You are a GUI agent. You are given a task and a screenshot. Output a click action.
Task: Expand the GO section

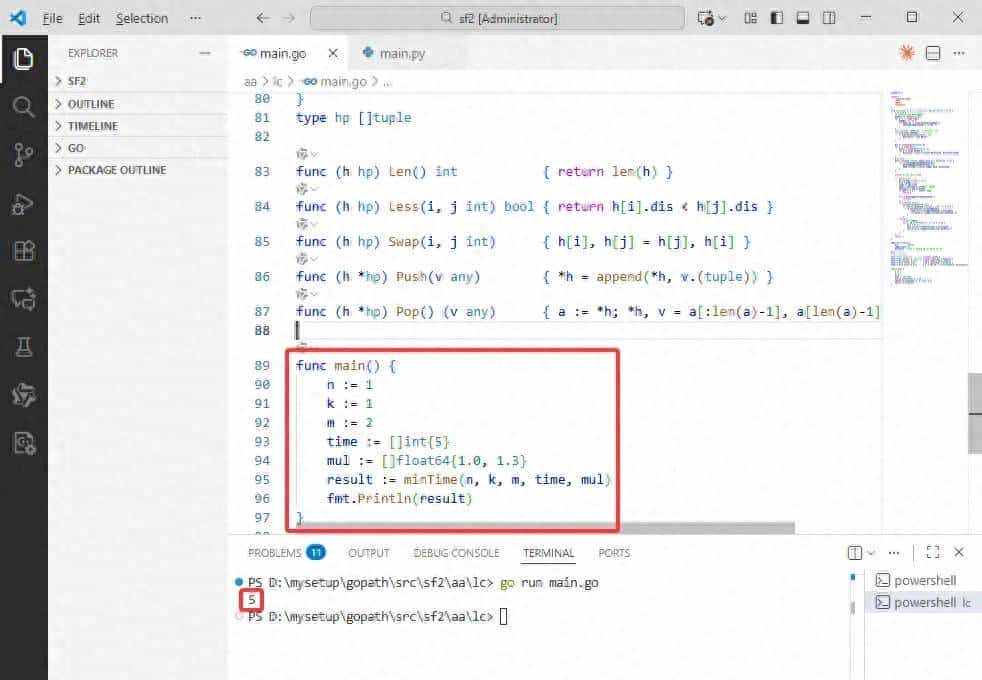[x=138, y=148]
